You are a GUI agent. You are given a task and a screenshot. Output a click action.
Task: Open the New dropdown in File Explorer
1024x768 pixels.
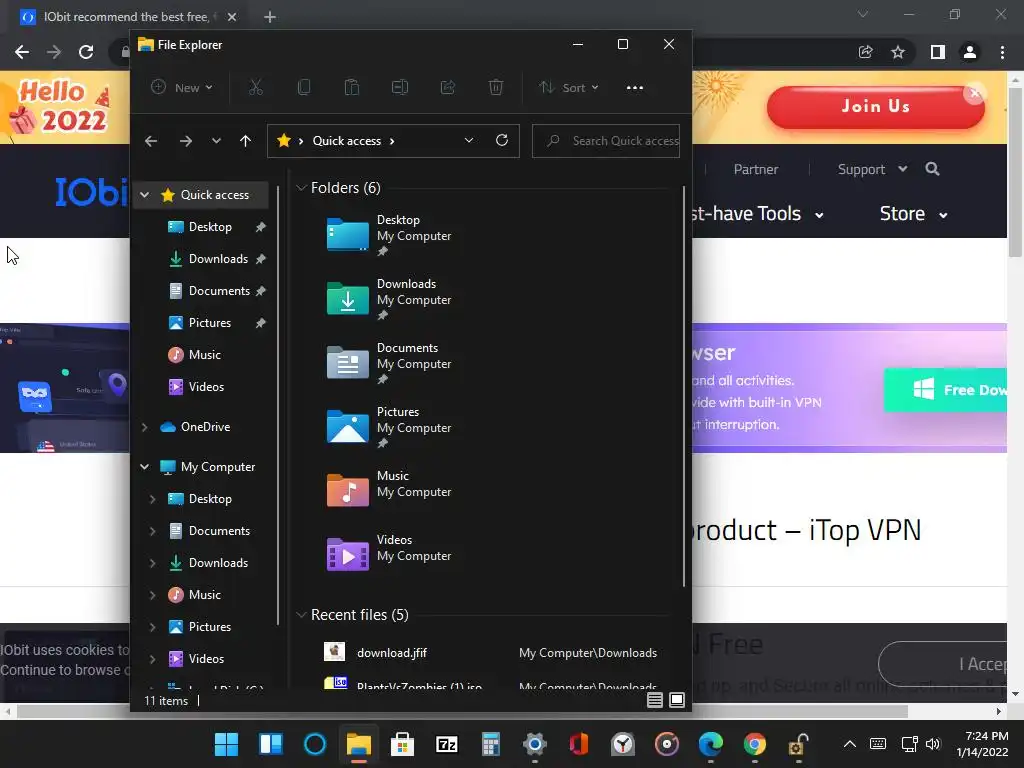182,88
